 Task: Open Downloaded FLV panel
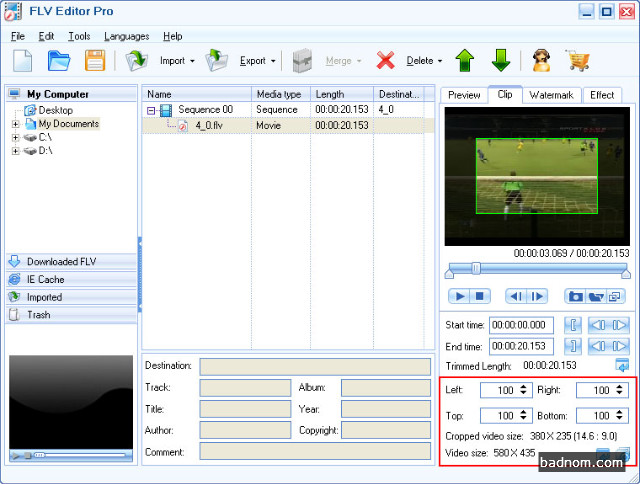point(71,262)
